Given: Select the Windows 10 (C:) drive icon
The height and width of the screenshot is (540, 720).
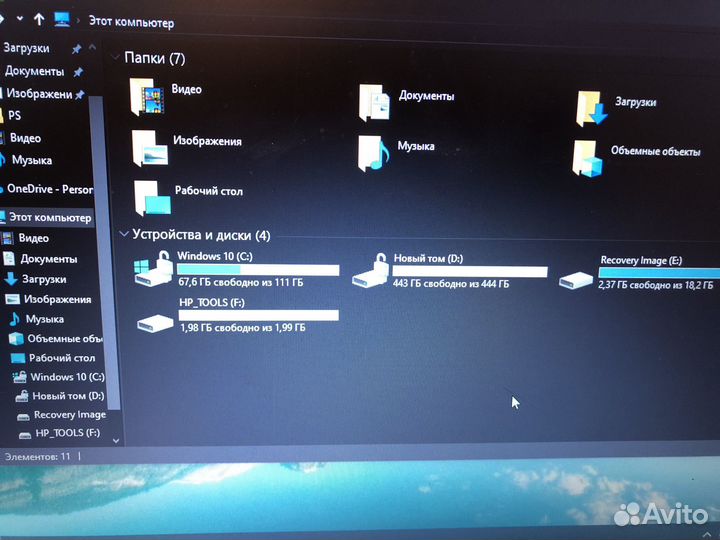Looking at the screenshot, I should [x=153, y=269].
